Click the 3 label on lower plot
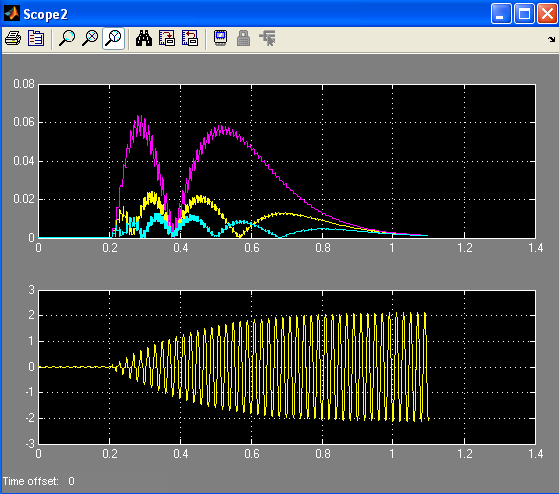This screenshot has width=559, height=494. coord(31,290)
